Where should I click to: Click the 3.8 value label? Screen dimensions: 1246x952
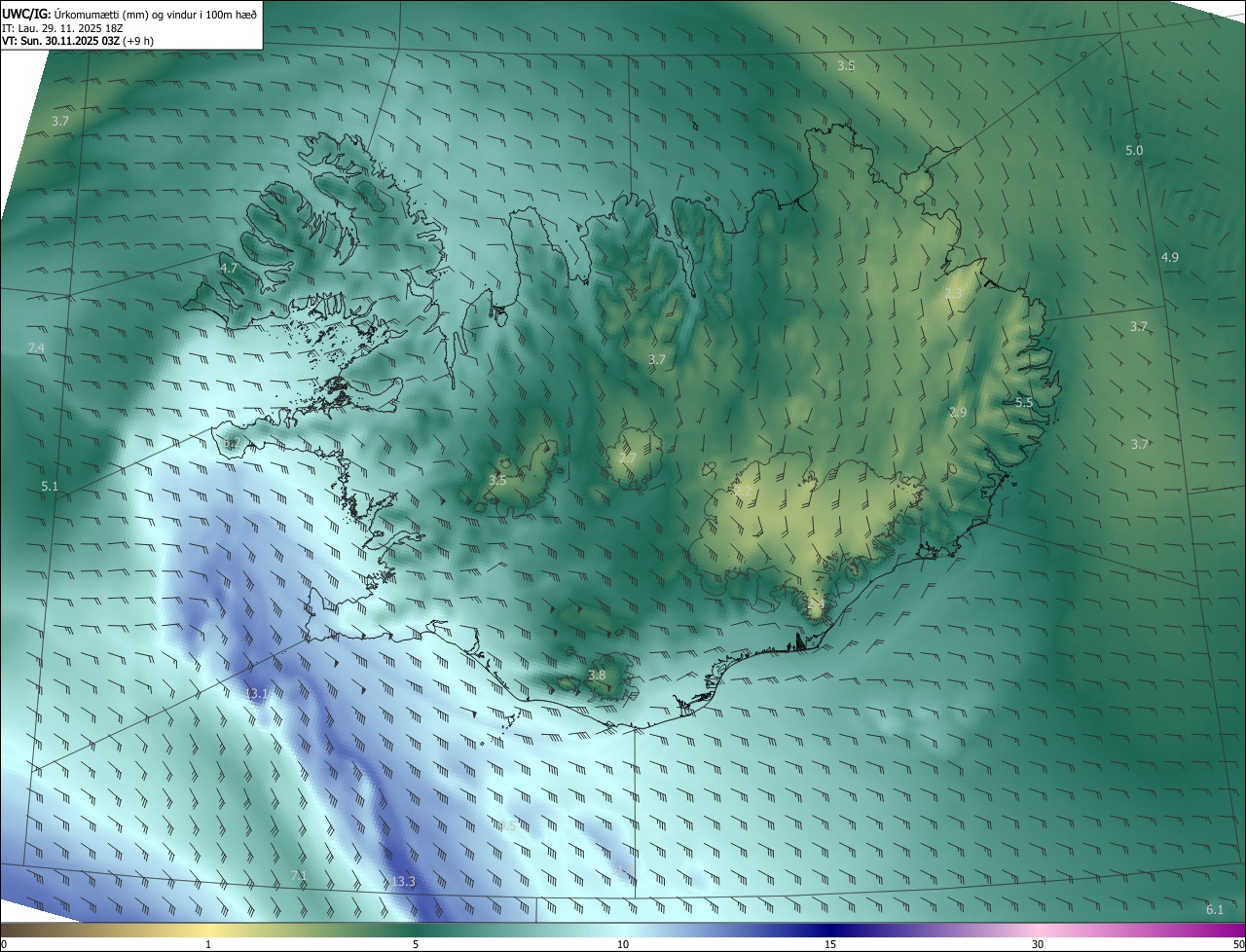point(597,676)
